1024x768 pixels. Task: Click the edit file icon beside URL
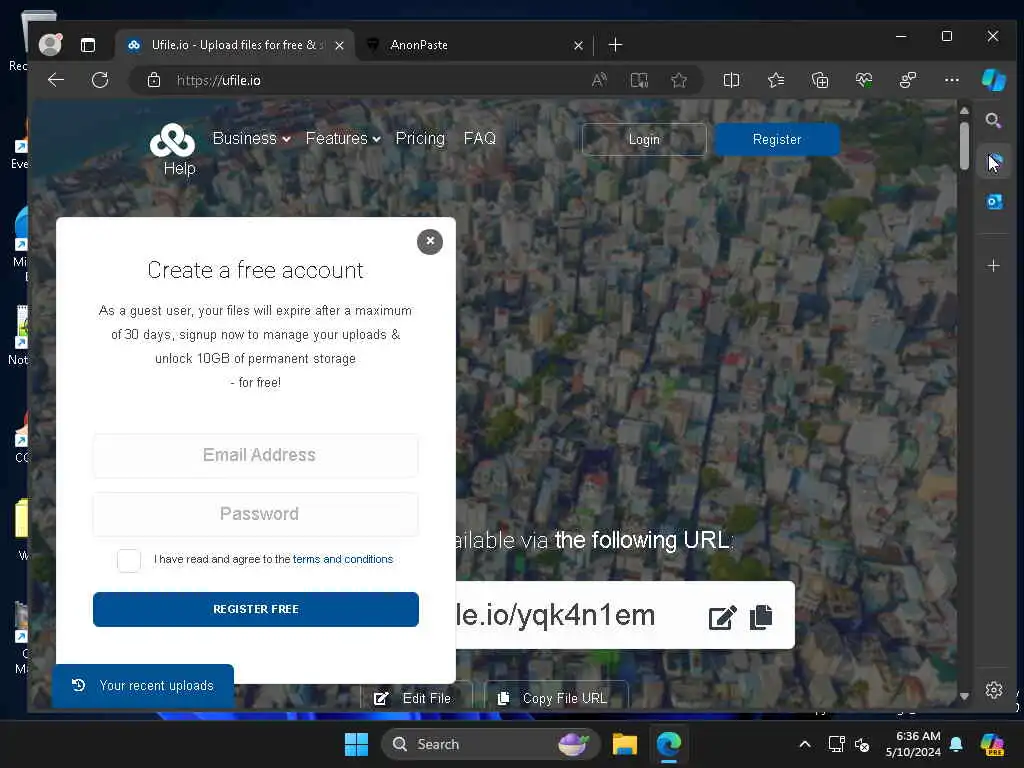tap(722, 617)
